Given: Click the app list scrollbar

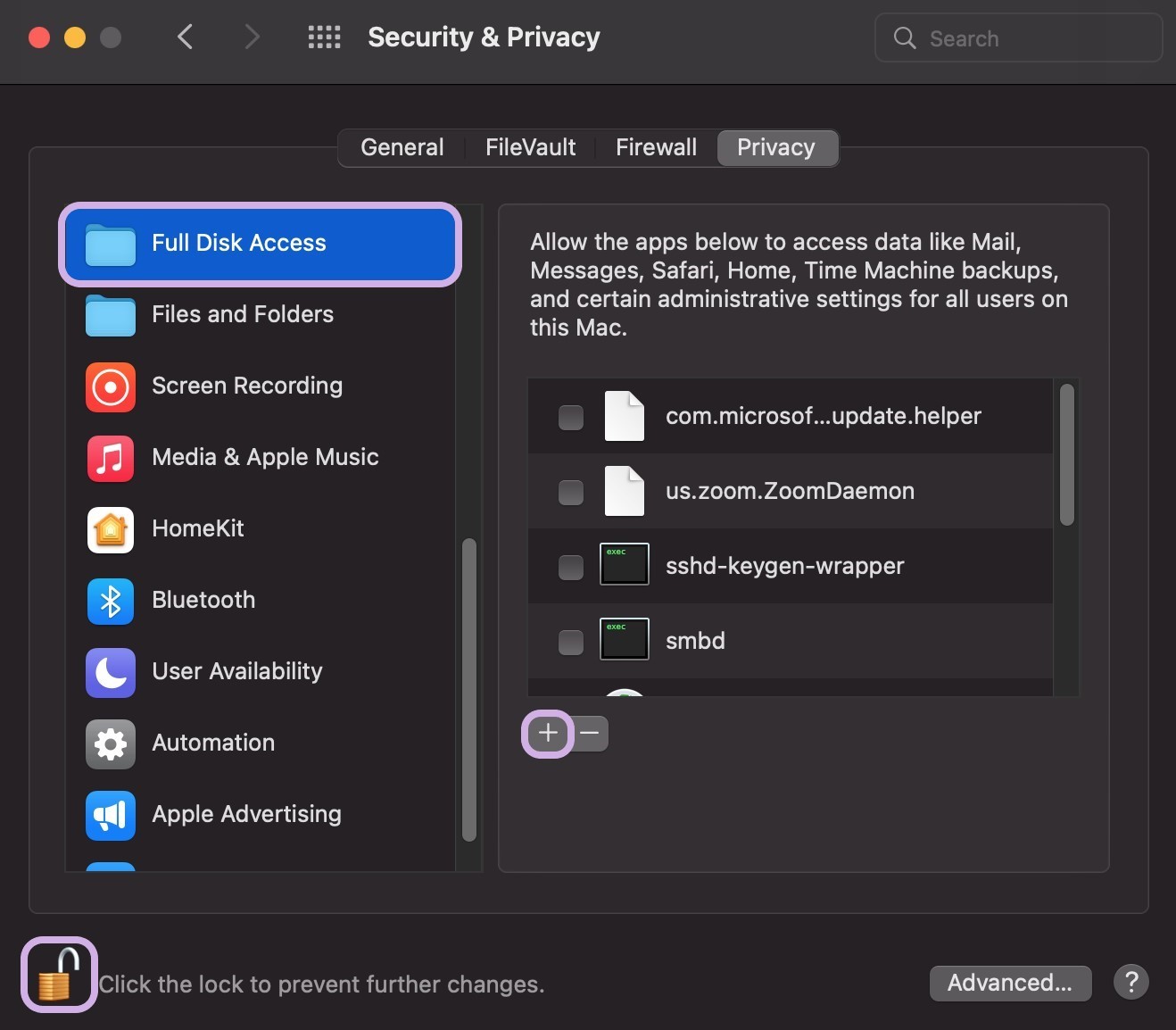Looking at the screenshot, I should (x=1066, y=455).
